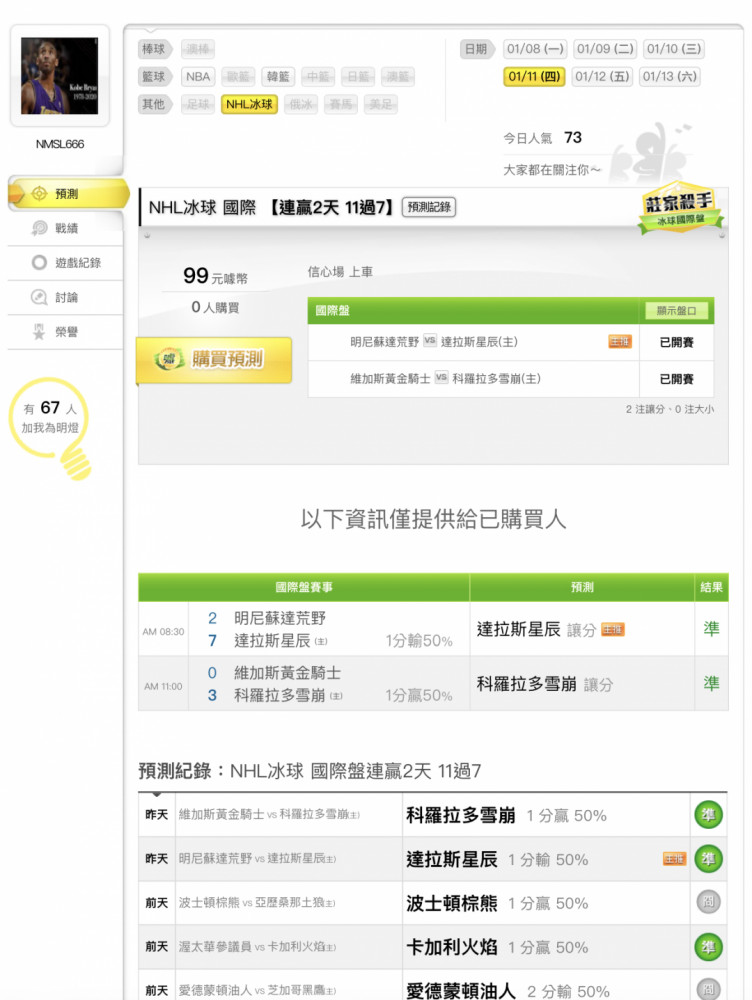Click the 99 元嘘幣 price
The height and width of the screenshot is (1000, 752).
click(215, 276)
